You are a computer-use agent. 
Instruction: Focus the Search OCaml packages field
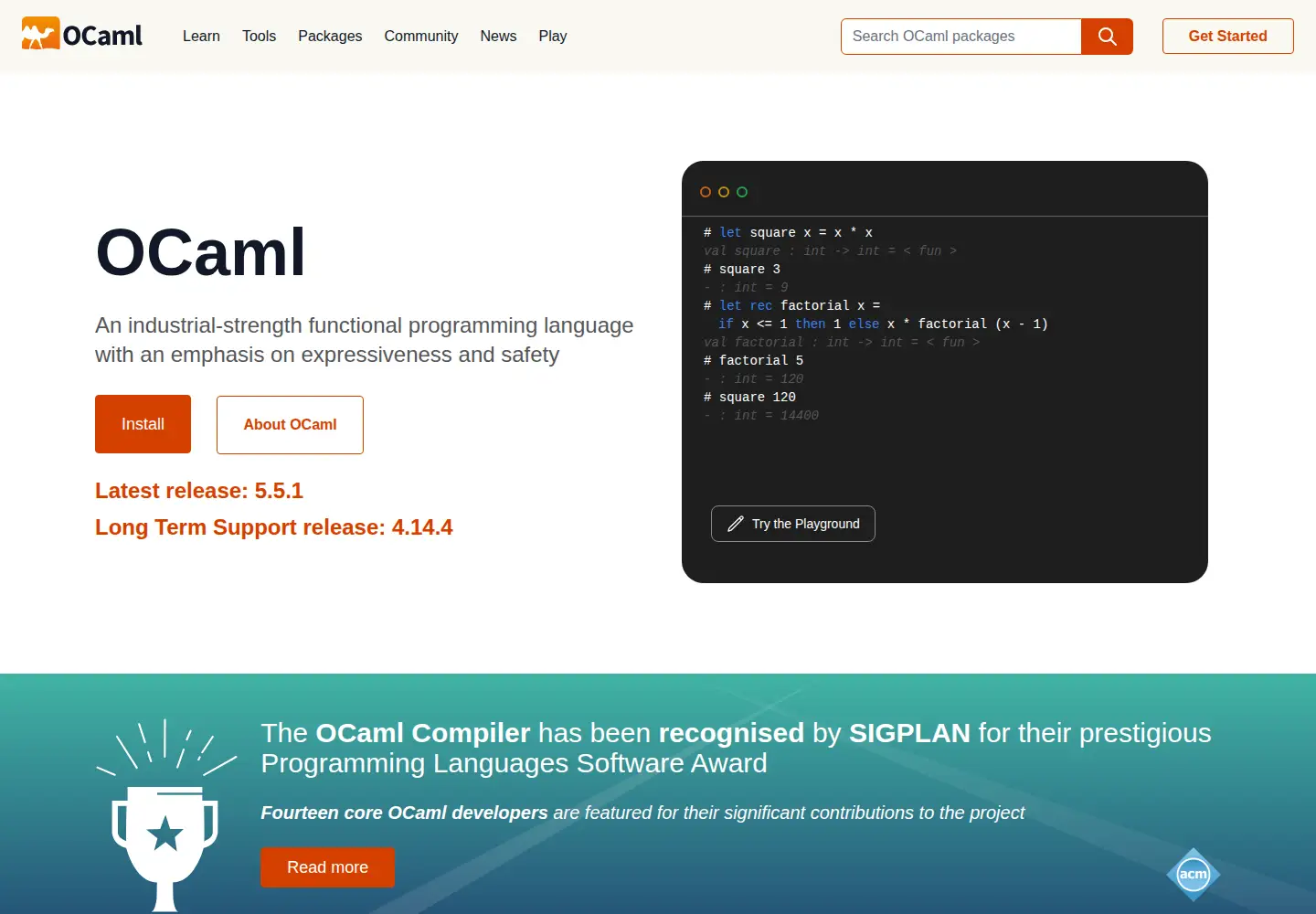point(960,37)
